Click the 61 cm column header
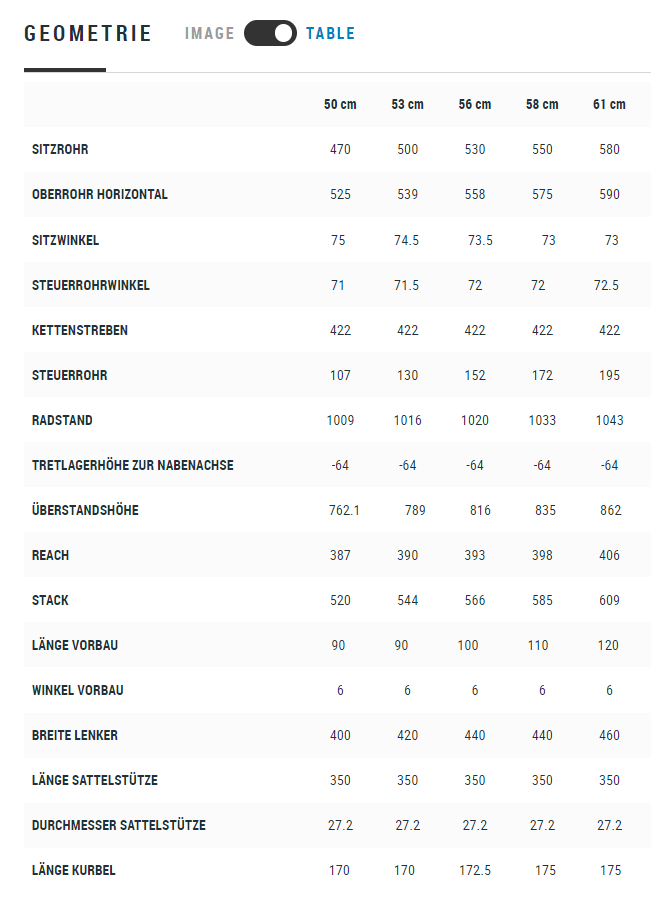The height and width of the screenshot is (912, 651). [609, 104]
